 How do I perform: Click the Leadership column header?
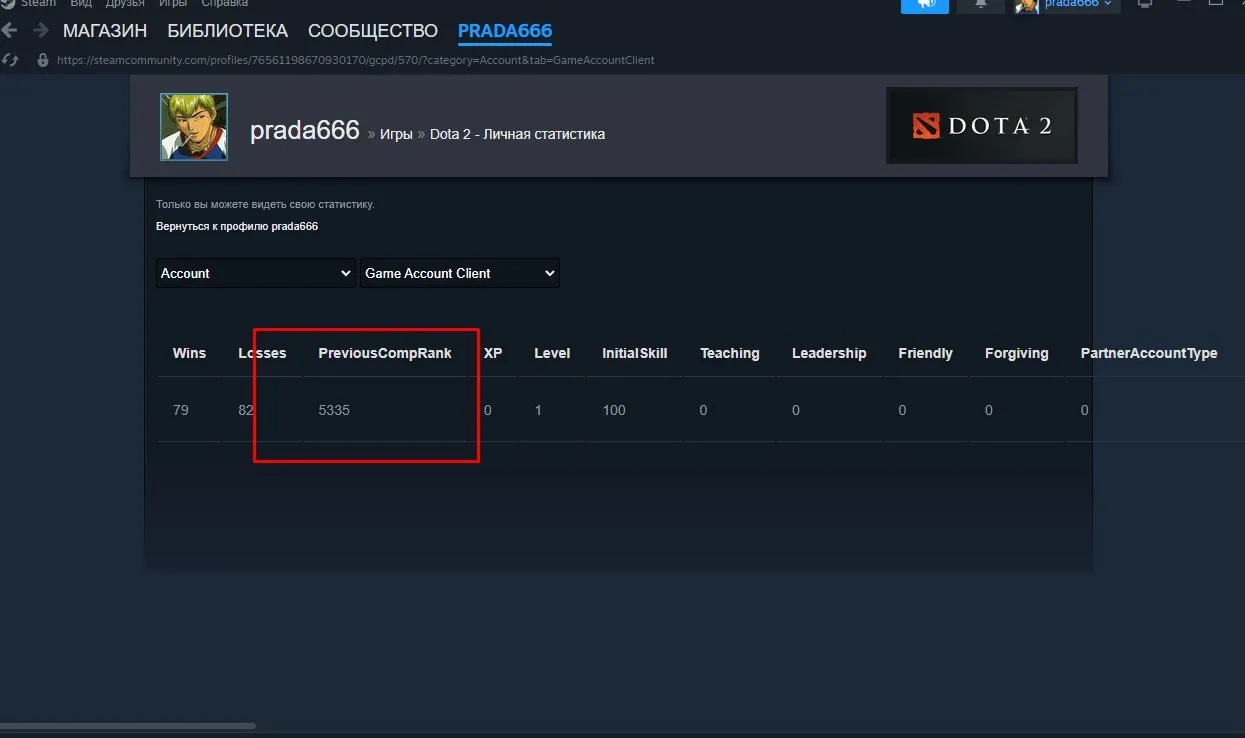829,353
